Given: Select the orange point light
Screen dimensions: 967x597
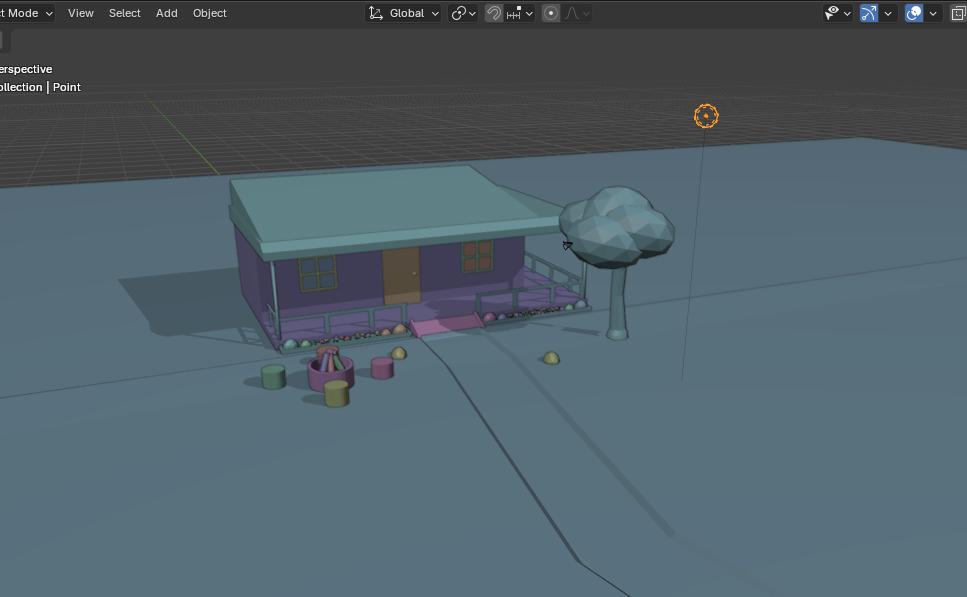Looking at the screenshot, I should point(706,116).
